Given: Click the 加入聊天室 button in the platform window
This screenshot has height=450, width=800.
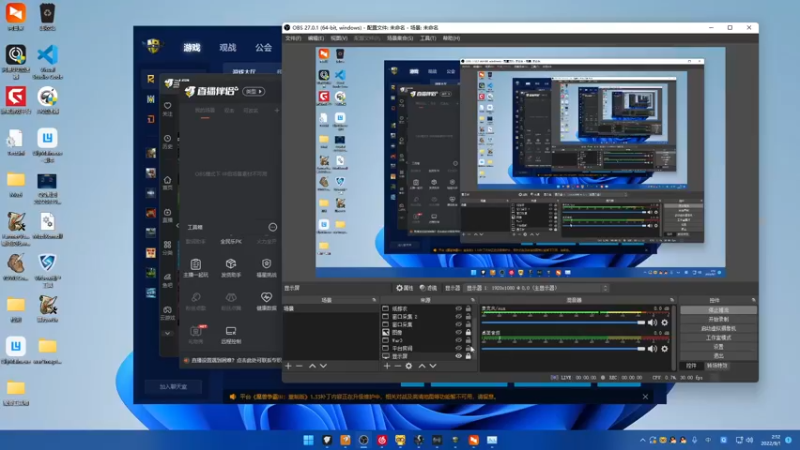Looking at the screenshot, I should tap(173, 387).
